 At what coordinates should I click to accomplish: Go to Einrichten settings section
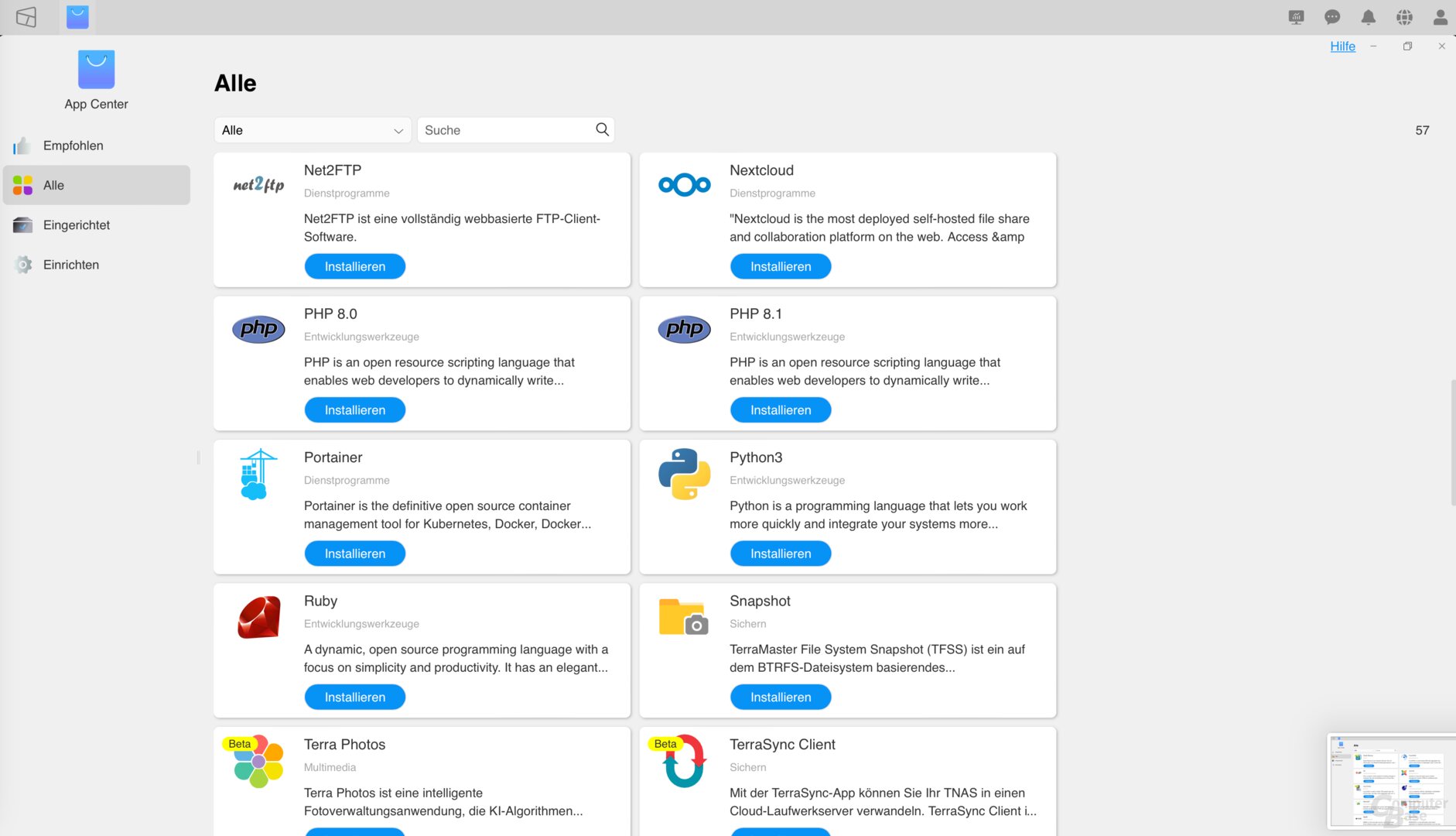tap(70, 265)
